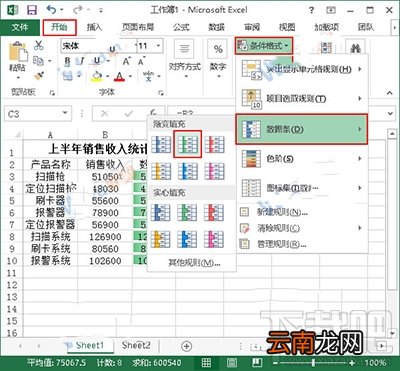Screen dimensions: 400x371
Task: Open Icon Sets submenu
Action: coord(301,188)
